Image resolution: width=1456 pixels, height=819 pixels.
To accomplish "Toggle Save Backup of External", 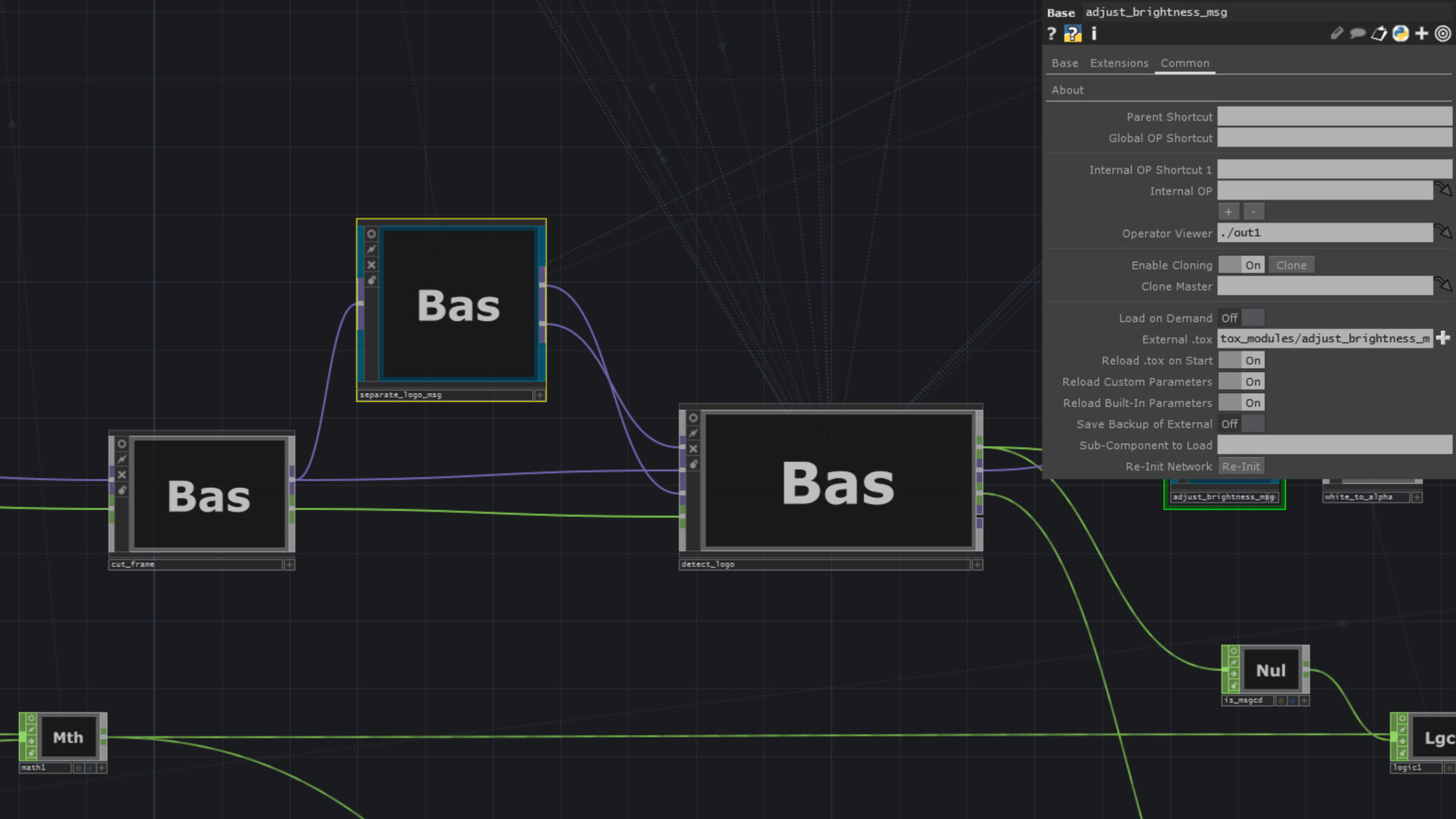I will (1241, 425).
